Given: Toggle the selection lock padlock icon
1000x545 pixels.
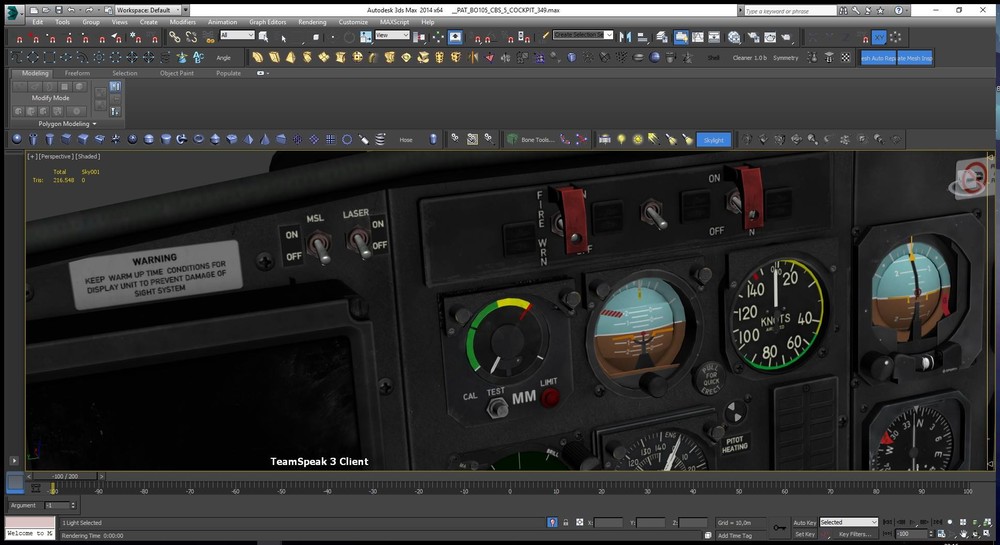Looking at the screenshot, I should click(x=566, y=522).
